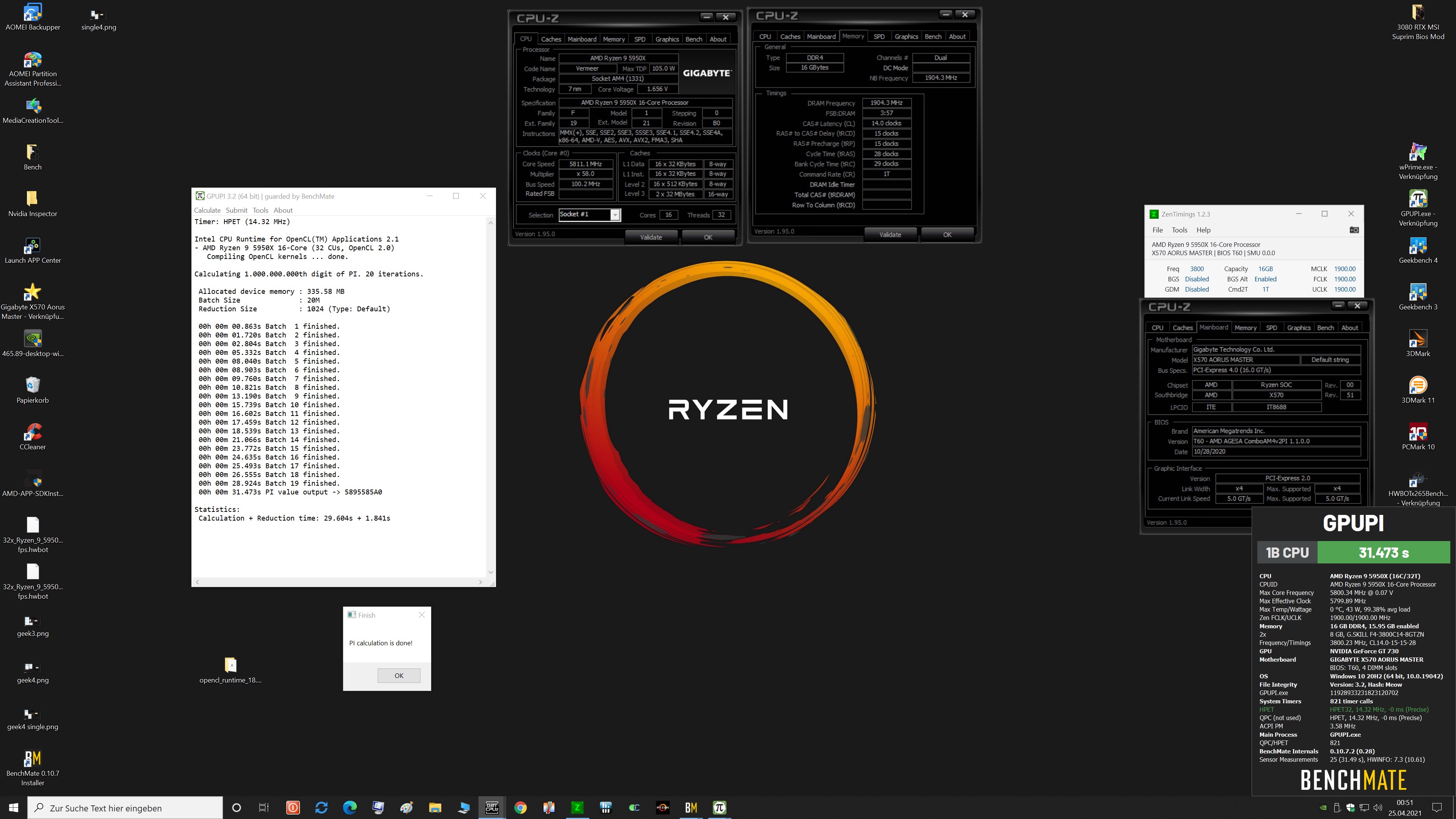Click the GPUPI horizontal scrollbar right arrow
This screenshot has height=819, width=1456.
pos(480,582)
